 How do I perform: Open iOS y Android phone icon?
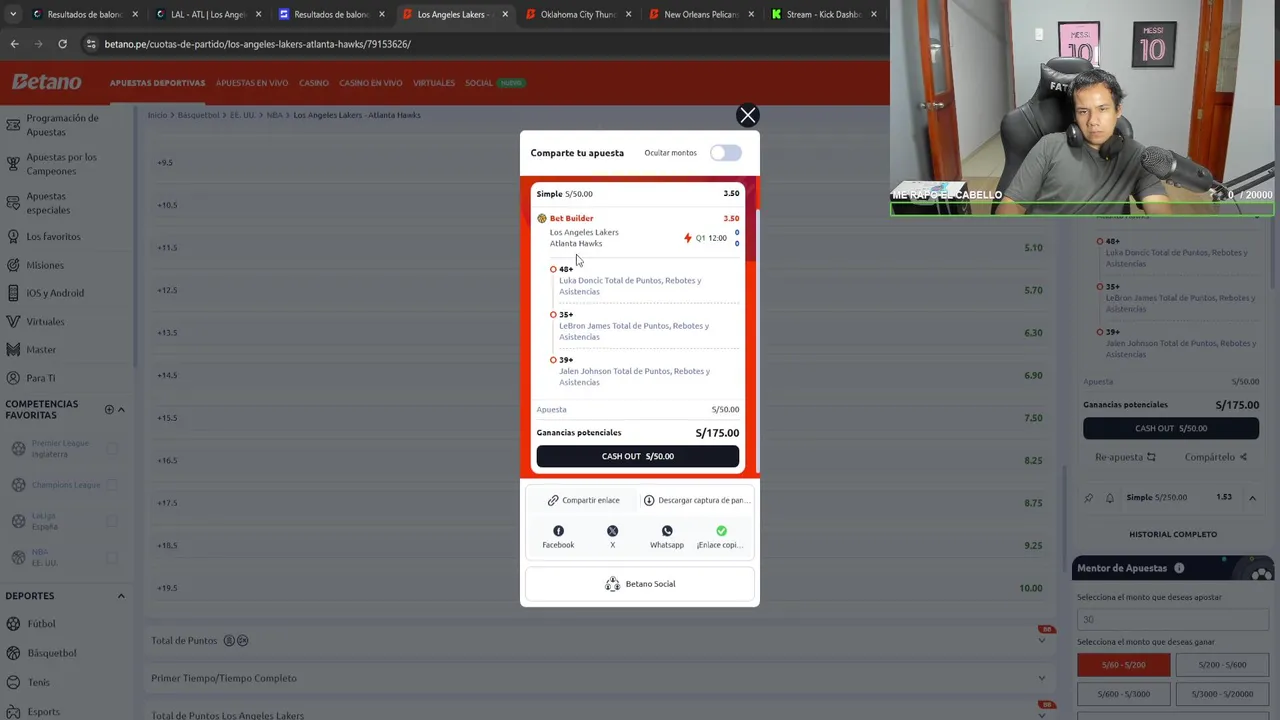[x=13, y=293]
